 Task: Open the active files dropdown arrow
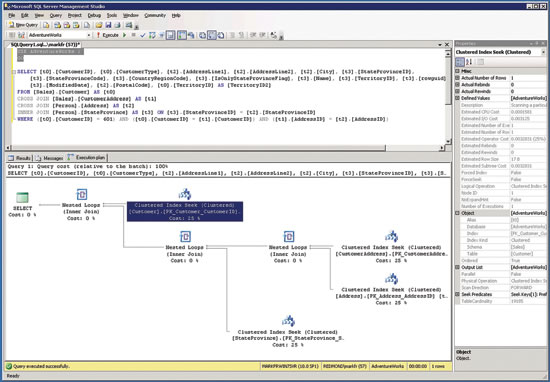click(x=440, y=45)
